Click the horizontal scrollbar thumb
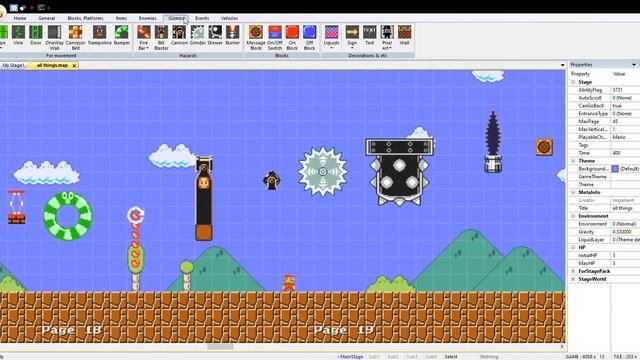Image resolution: width=640 pixels, height=360 pixels. point(220,347)
